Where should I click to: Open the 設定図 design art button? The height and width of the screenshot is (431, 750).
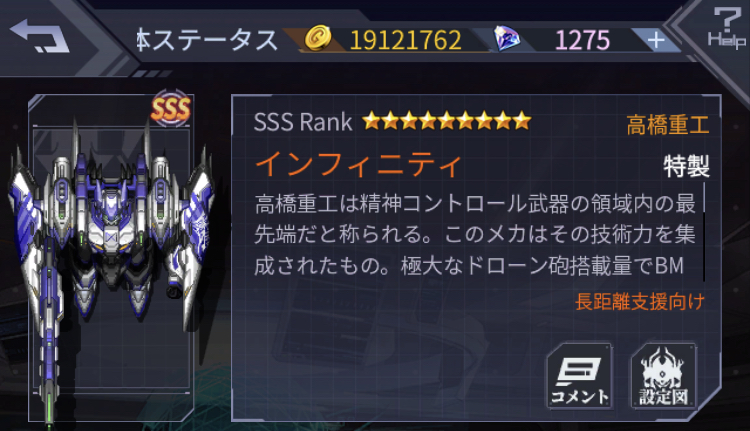coord(663,376)
